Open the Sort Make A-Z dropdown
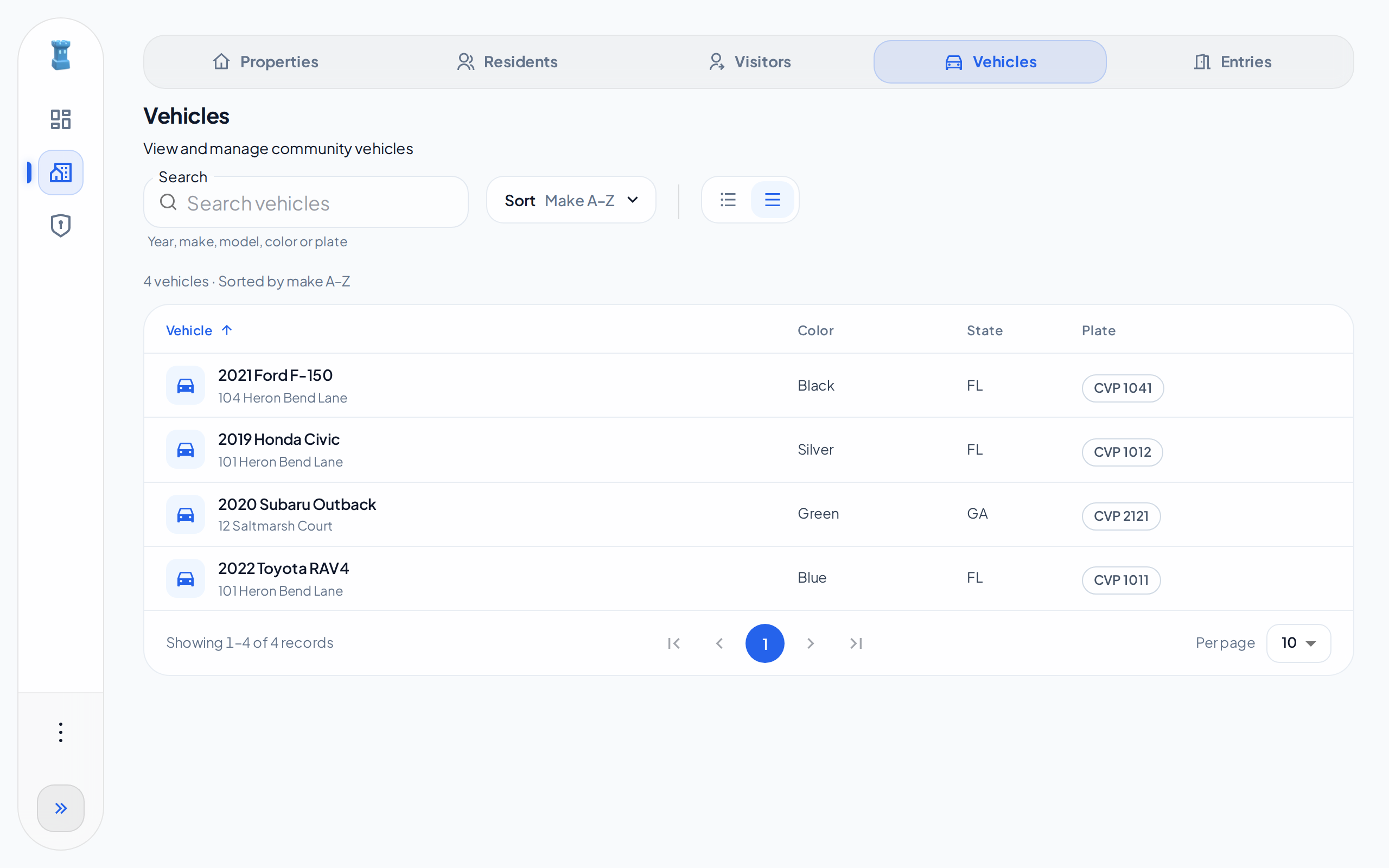 pos(571,200)
